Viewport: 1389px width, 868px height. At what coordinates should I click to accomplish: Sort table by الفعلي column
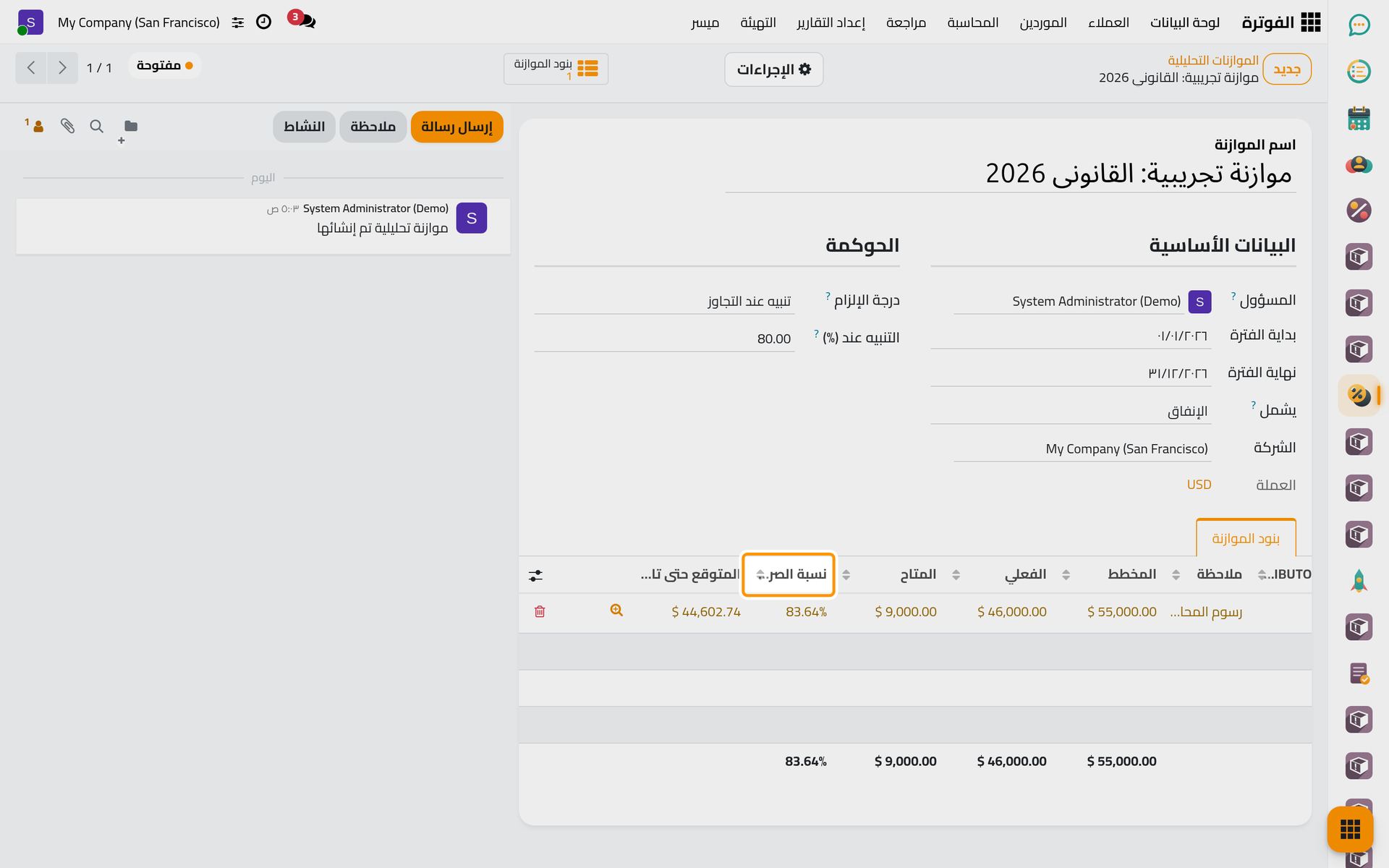click(x=1025, y=574)
